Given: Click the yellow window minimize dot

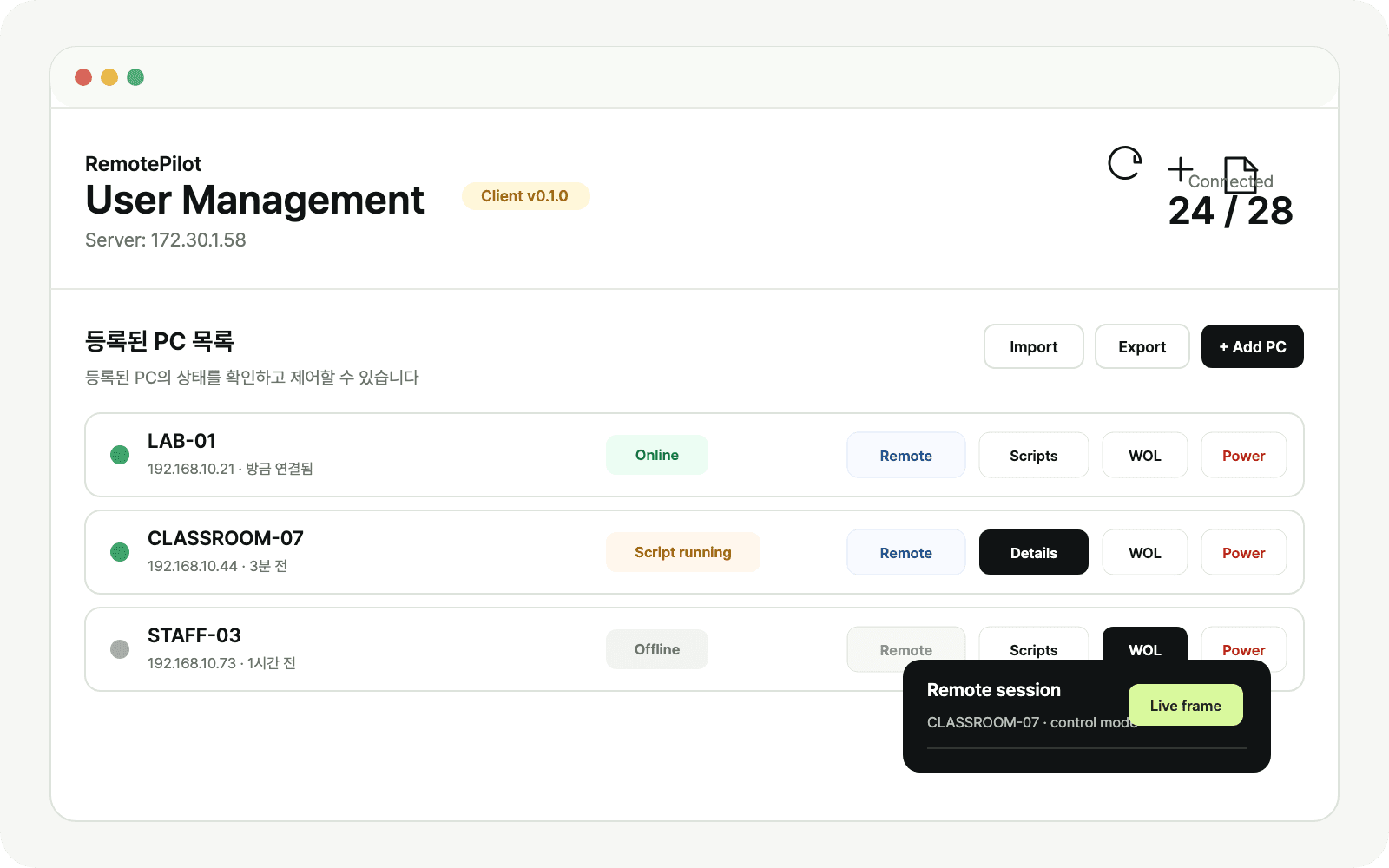Looking at the screenshot, I should point(109,77).
